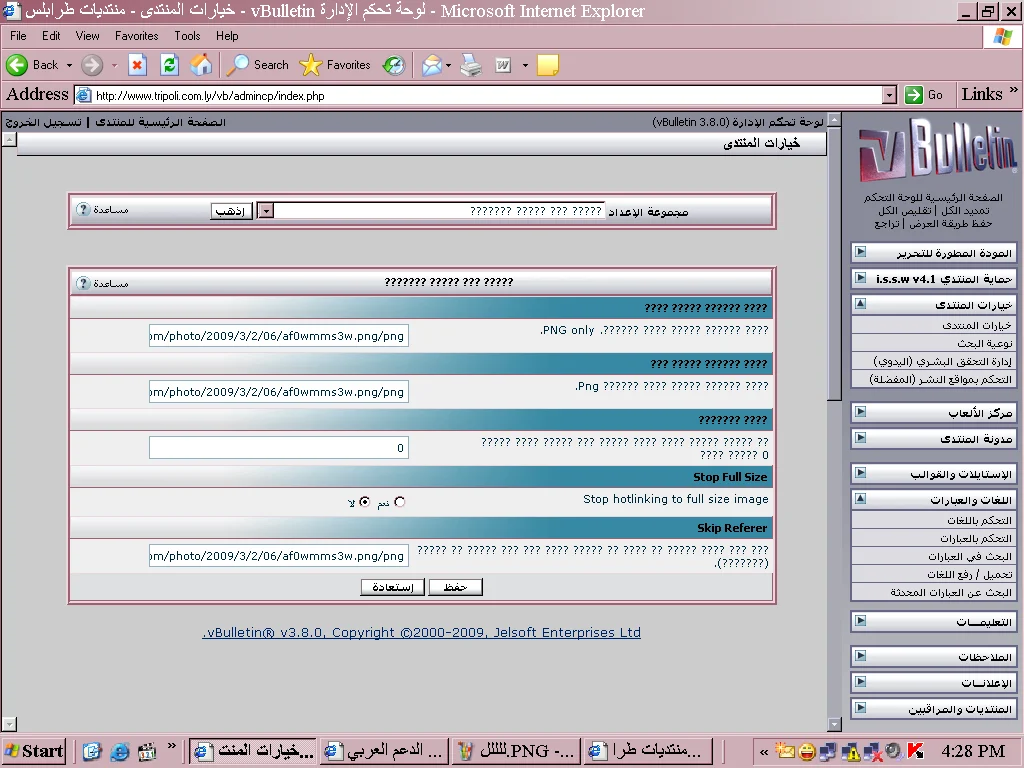
Task: Open Links toolbar chevron
Action: pyautogui.click(x=1013, y=90)
